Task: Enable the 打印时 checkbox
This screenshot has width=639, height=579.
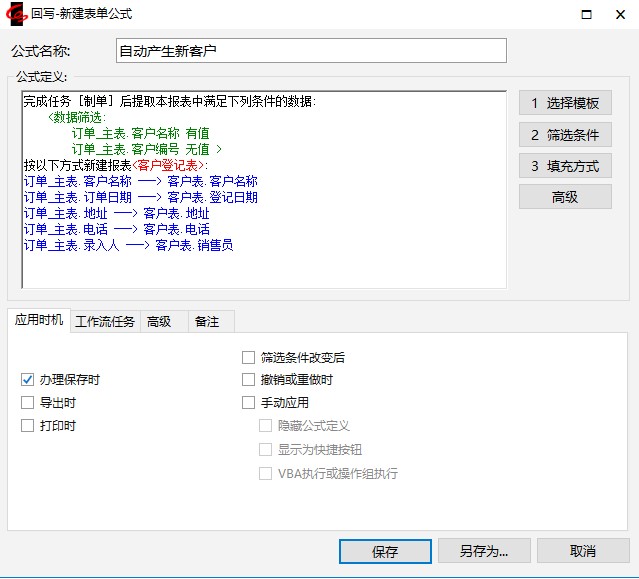Action: click(x=28, y=426)
